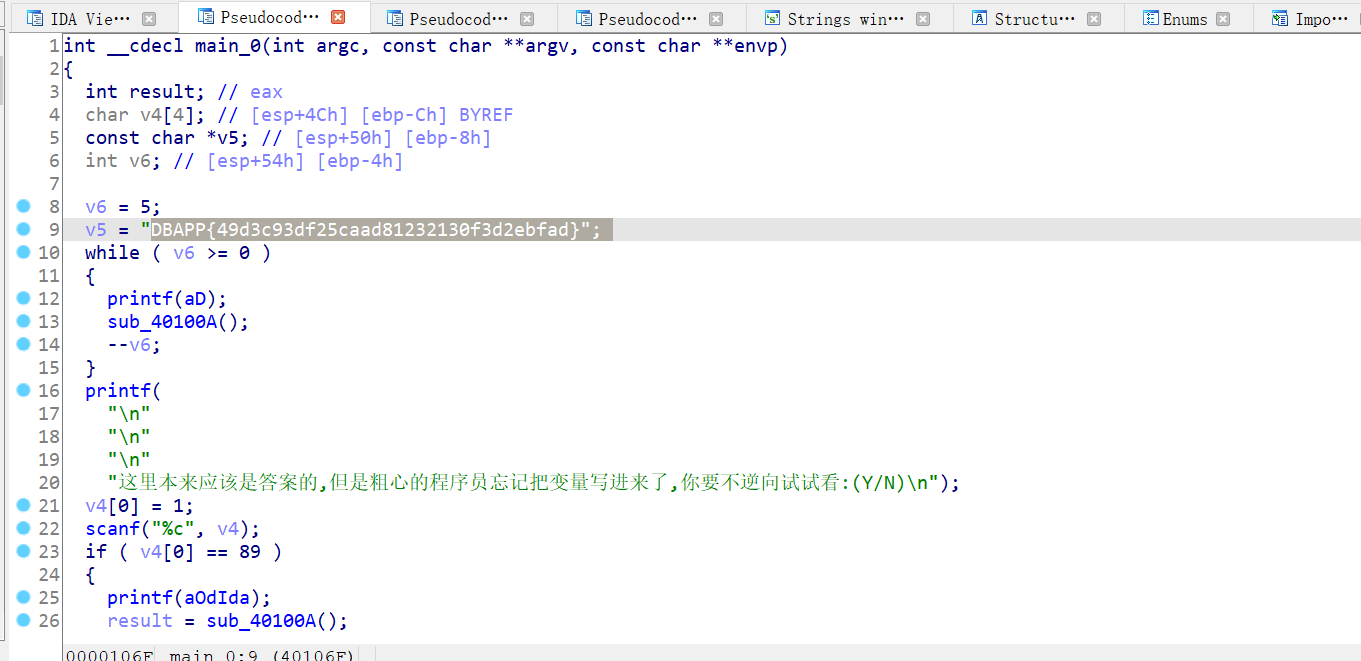Switch to the Enums tab
Image resolution: width=1361 pixels, height=661 pixels.
pos(1185,19)
